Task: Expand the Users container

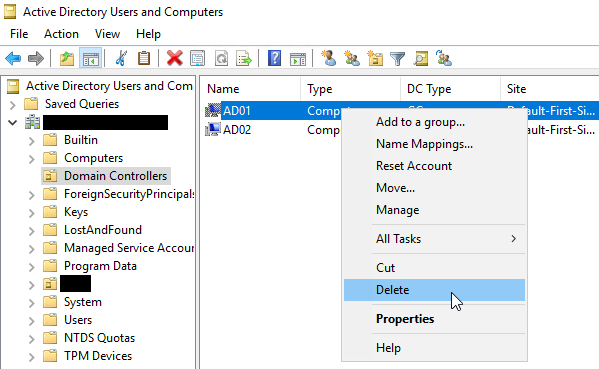Action: point(31,320)
